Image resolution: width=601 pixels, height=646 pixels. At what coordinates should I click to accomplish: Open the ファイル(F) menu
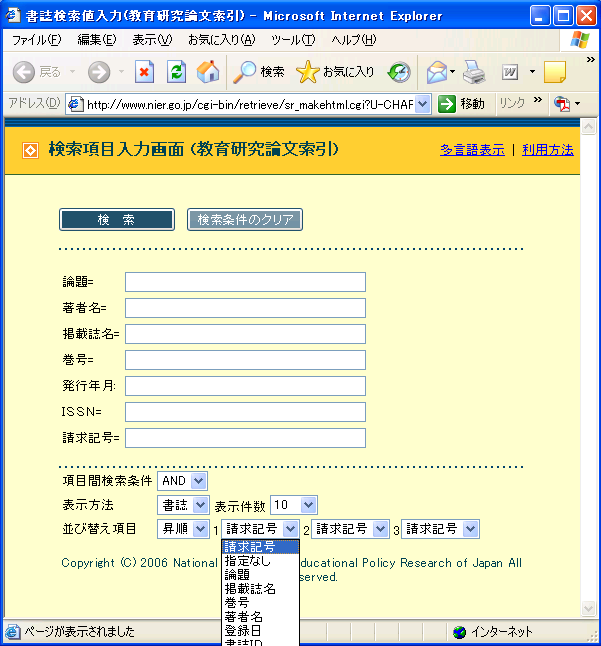point(37,40)
